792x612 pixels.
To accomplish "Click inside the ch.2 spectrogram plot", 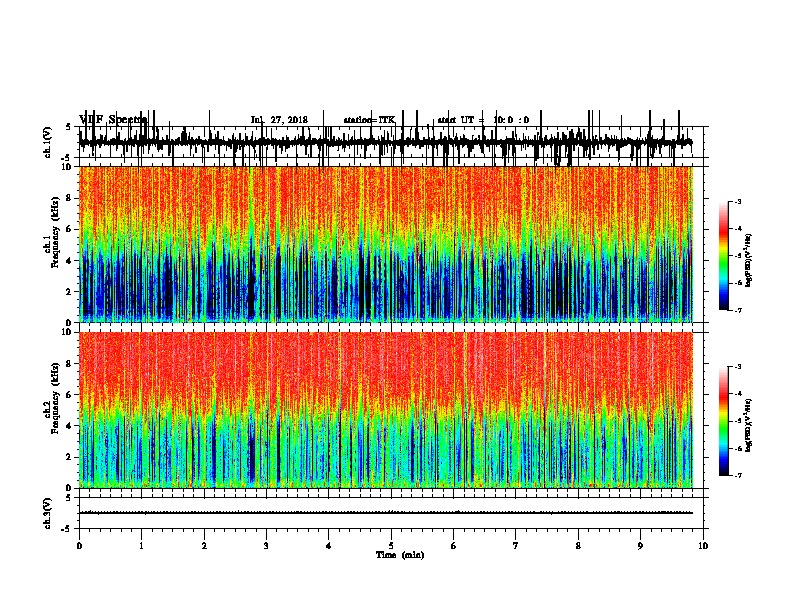I will [386, 410].
